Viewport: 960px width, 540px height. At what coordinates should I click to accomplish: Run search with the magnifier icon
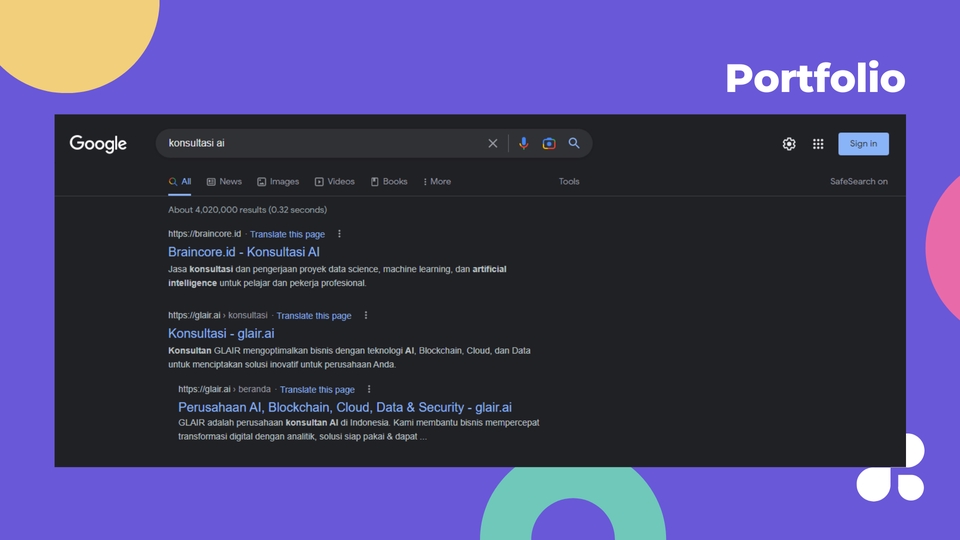pos(574,143)
